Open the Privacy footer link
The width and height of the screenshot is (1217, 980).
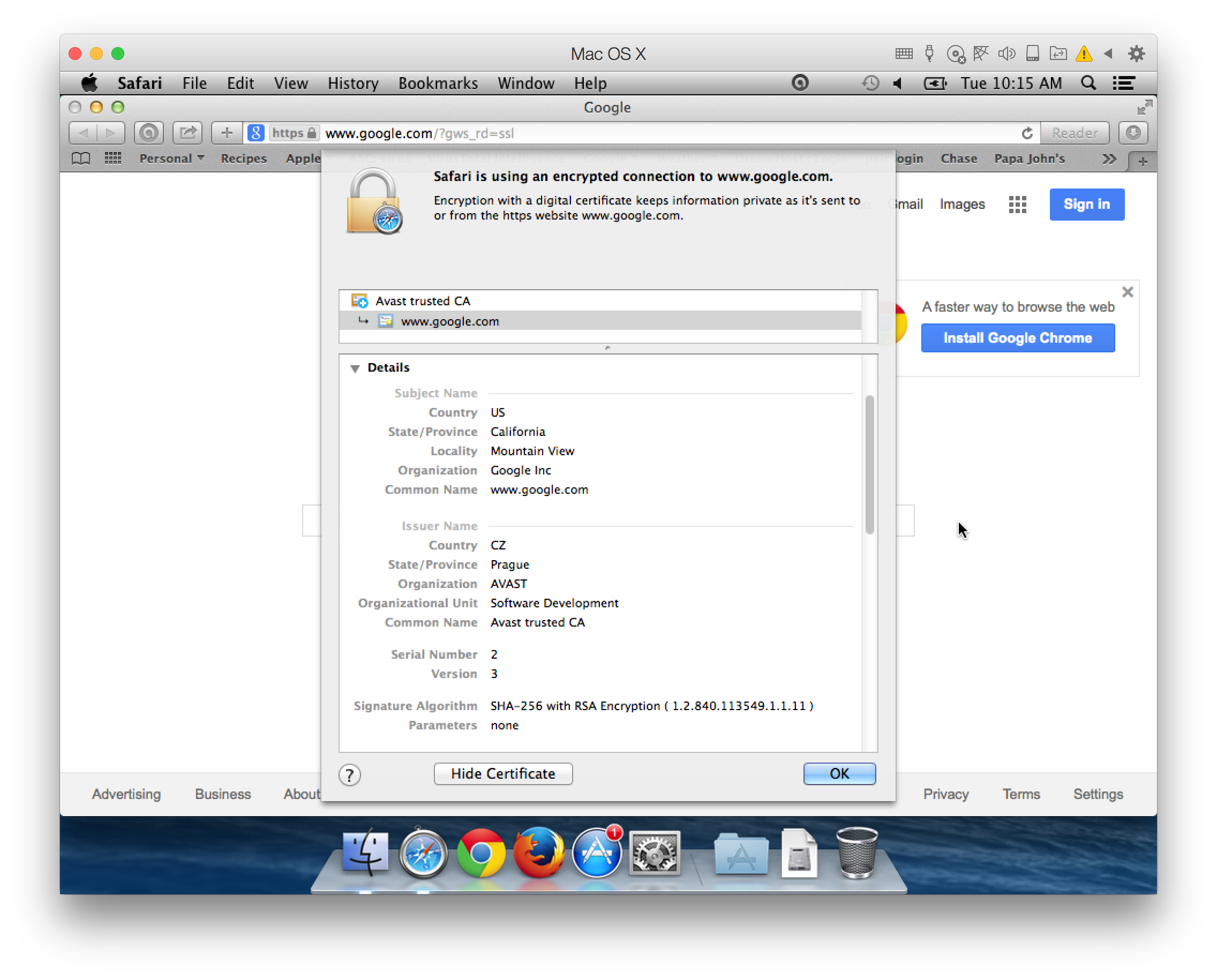[x=945, y=794]
